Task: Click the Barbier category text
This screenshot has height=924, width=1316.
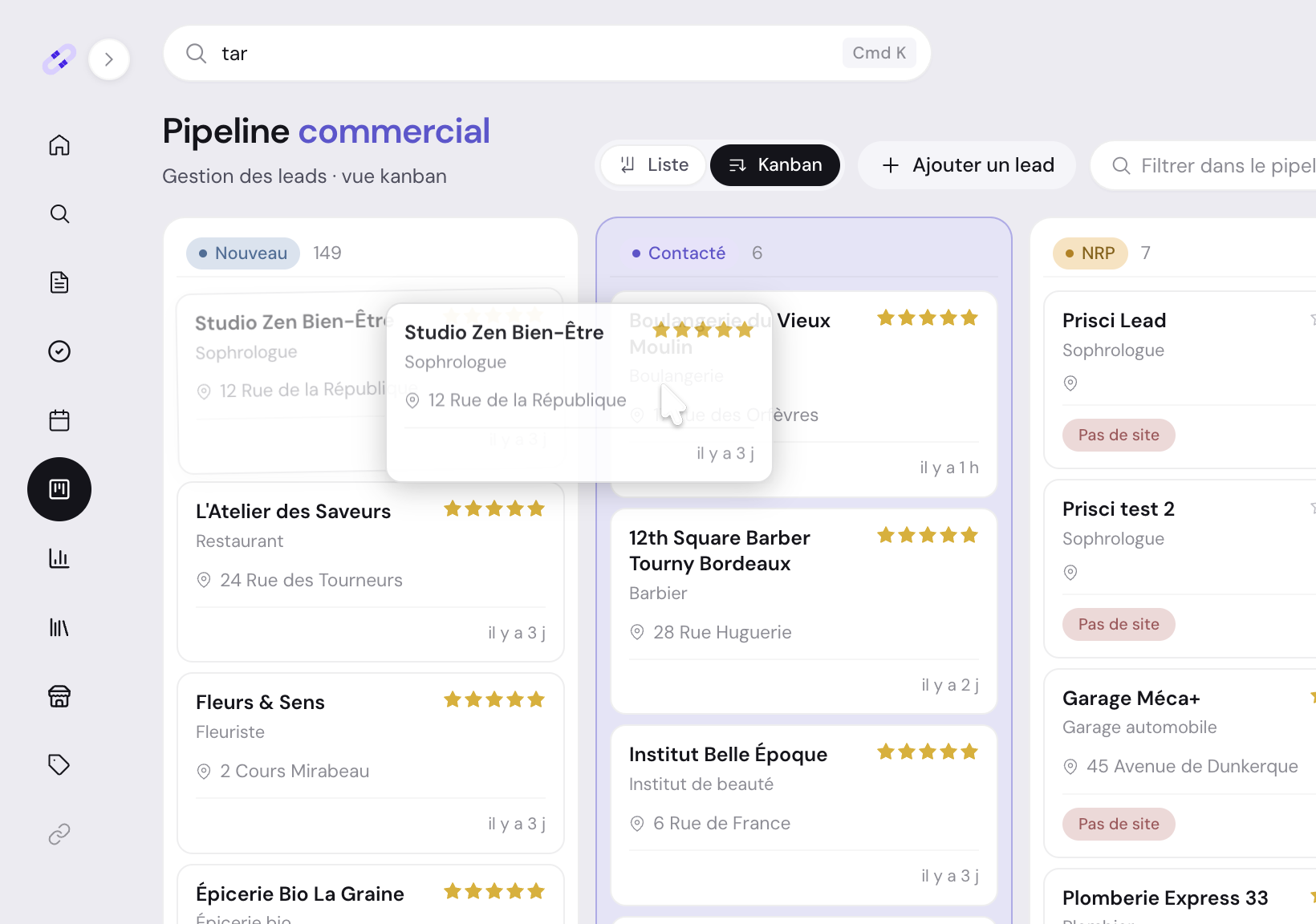Action: point(658,594)
